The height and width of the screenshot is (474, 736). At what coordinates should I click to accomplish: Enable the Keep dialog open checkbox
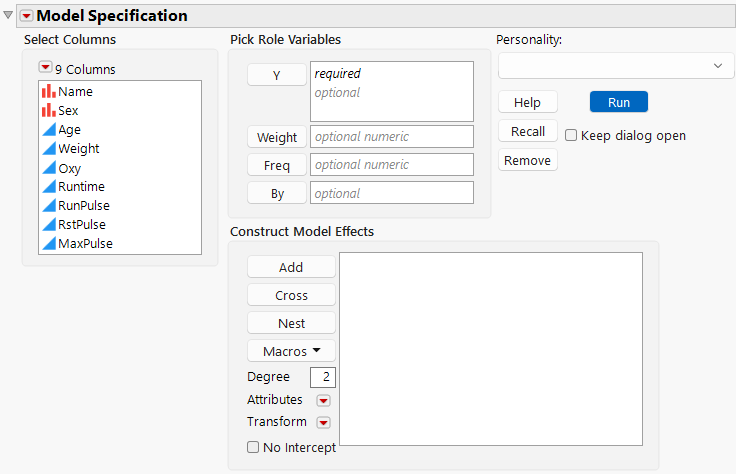571,135
